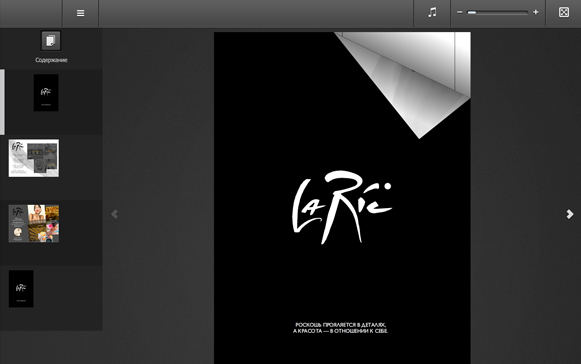Click the Содержание pages icon
This screenshot has height=364, width=581.
[x=51, y=40]
